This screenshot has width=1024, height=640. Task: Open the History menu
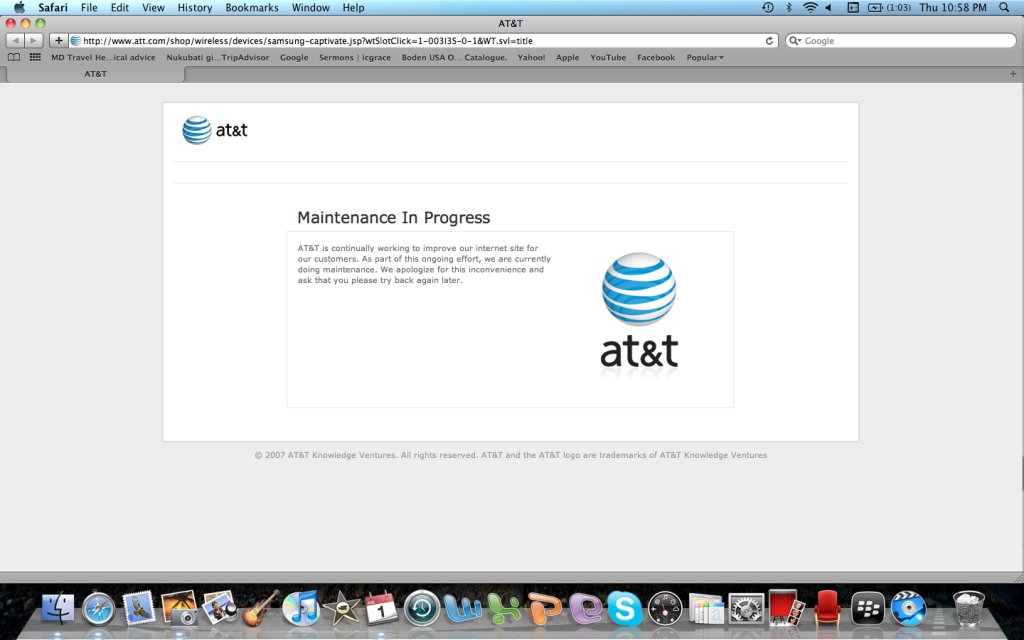tap(195, 7)
